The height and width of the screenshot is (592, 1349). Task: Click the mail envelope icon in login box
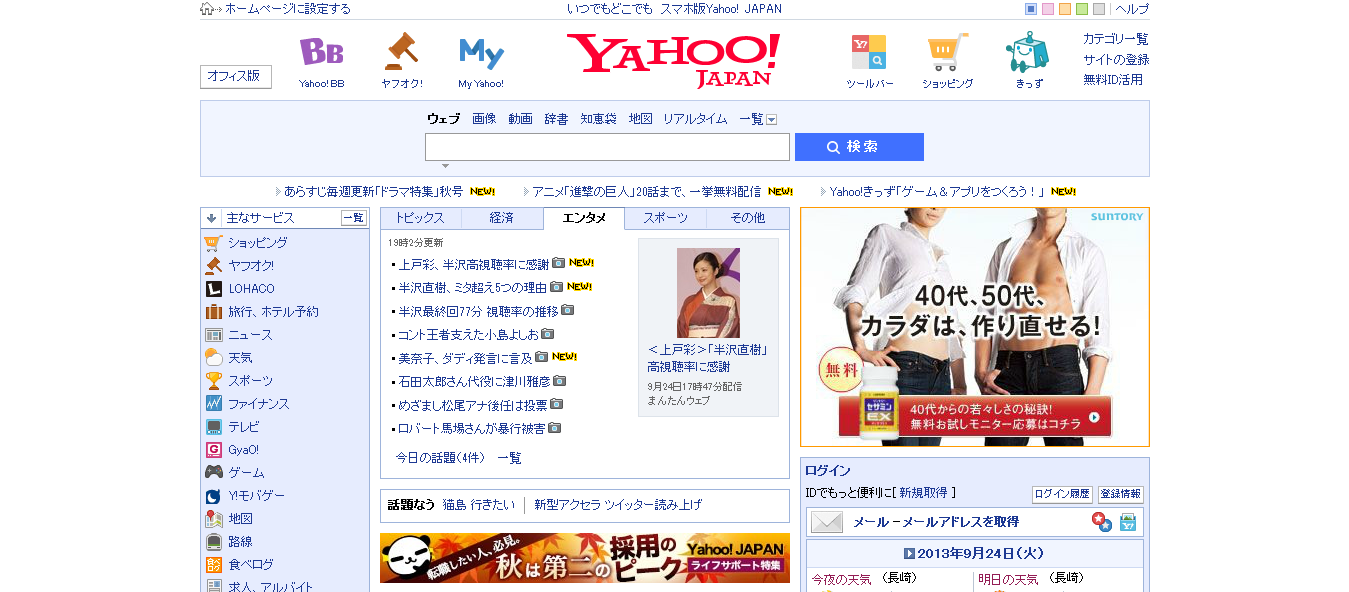tap(826, 522)
